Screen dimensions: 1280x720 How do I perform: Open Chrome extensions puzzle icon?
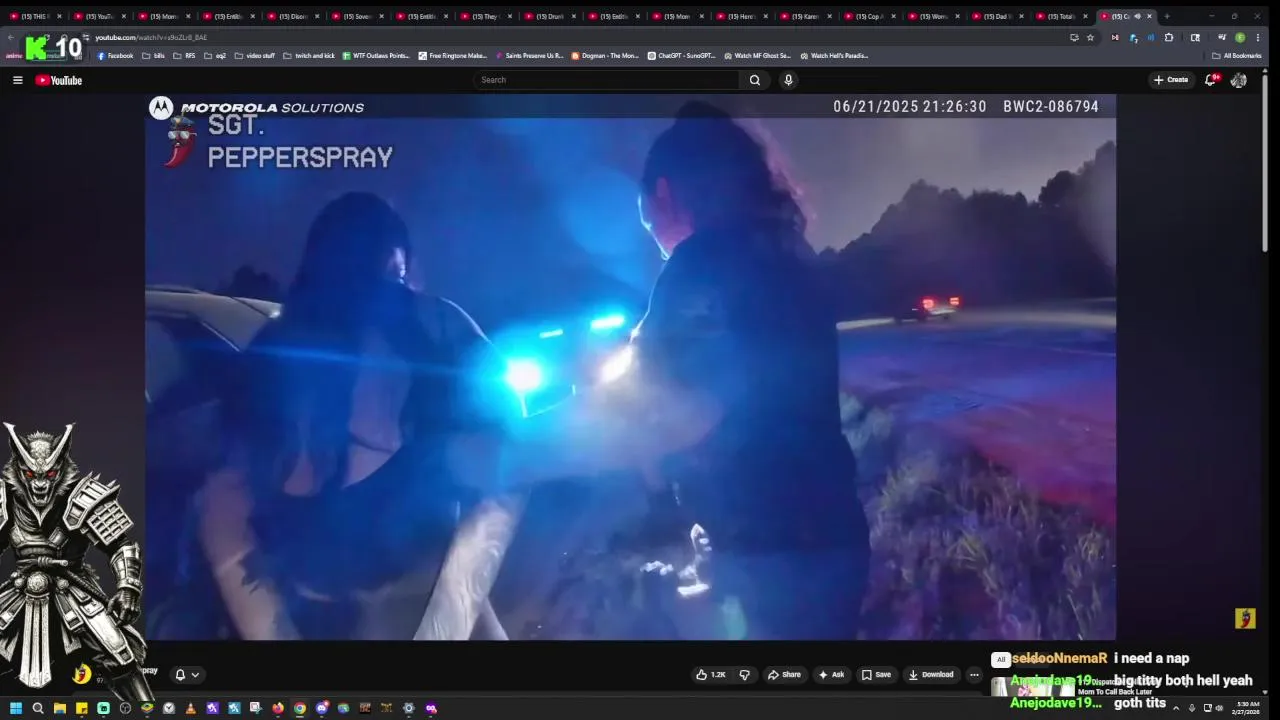coord(1169,38)
